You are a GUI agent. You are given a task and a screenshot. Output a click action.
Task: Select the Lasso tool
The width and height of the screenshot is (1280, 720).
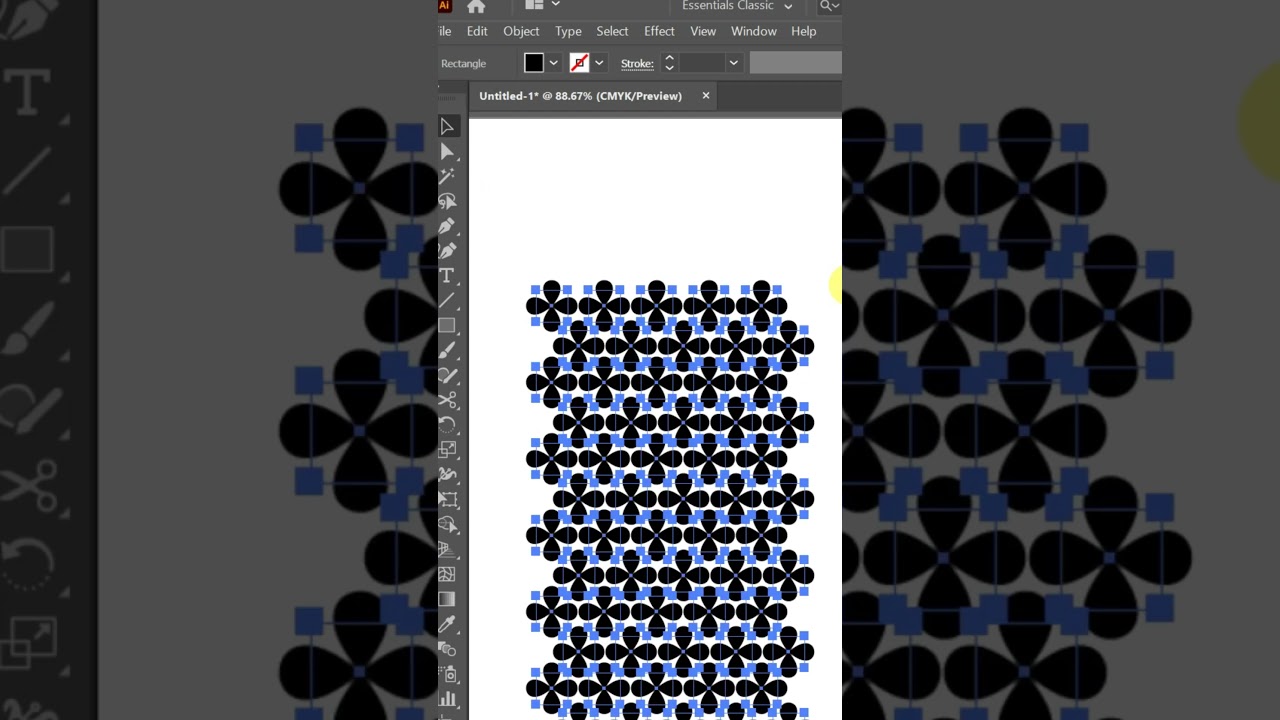click(x=447, y=201)
